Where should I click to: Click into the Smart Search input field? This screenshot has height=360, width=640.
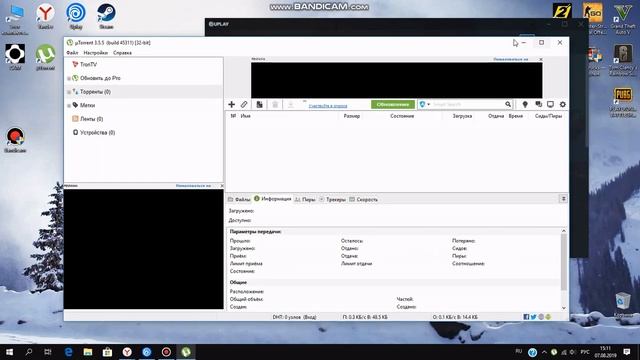coord(468,104)
